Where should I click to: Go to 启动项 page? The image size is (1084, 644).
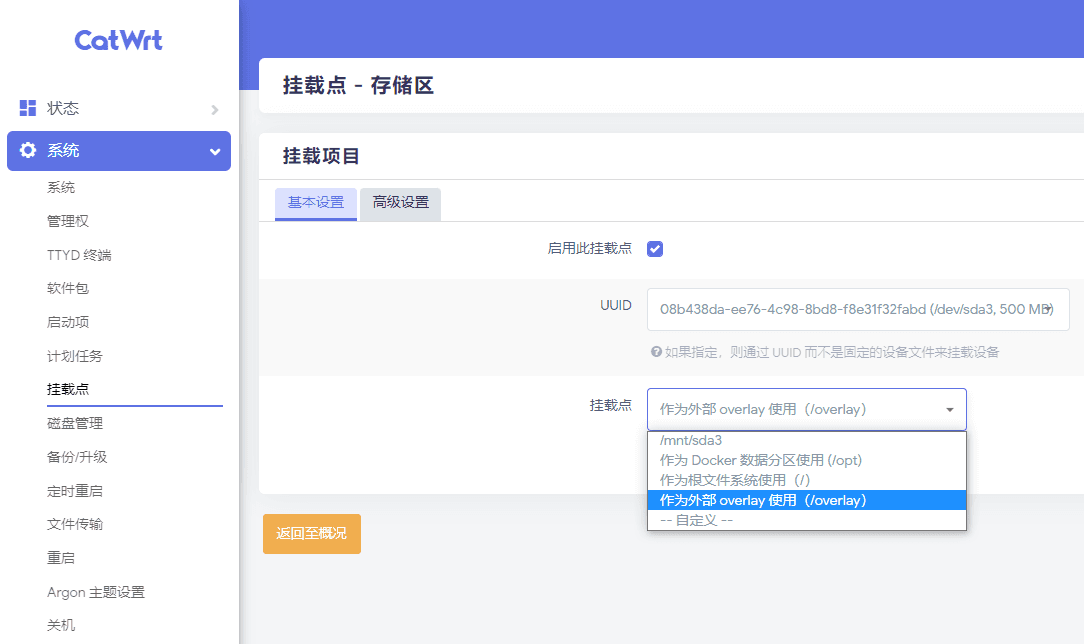68,322
